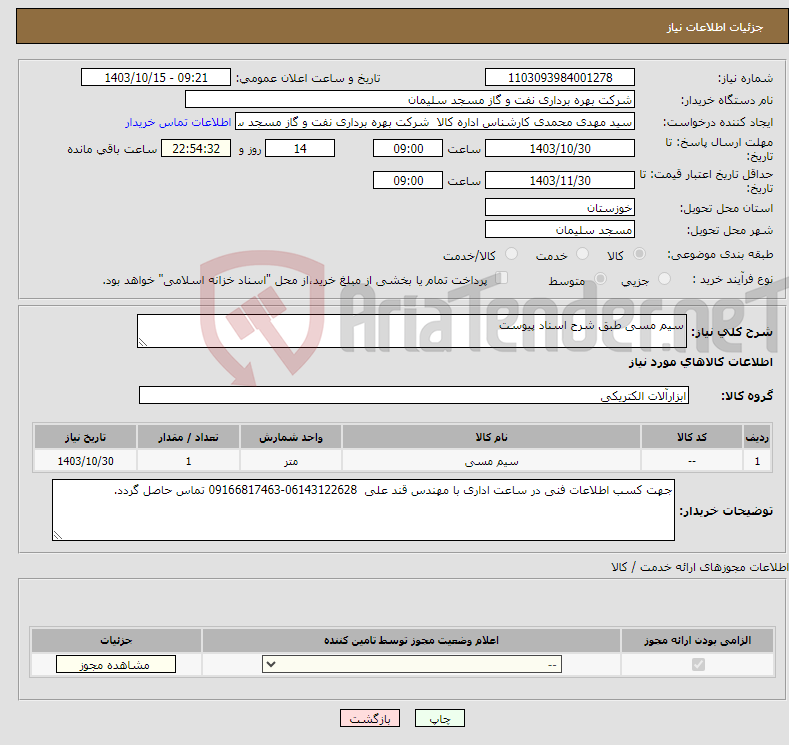This screenshot has height=745, width=789.
Task: Click the 1403/10/30 need date table cell
Action: pyautogui.click(x=85, y=461)
